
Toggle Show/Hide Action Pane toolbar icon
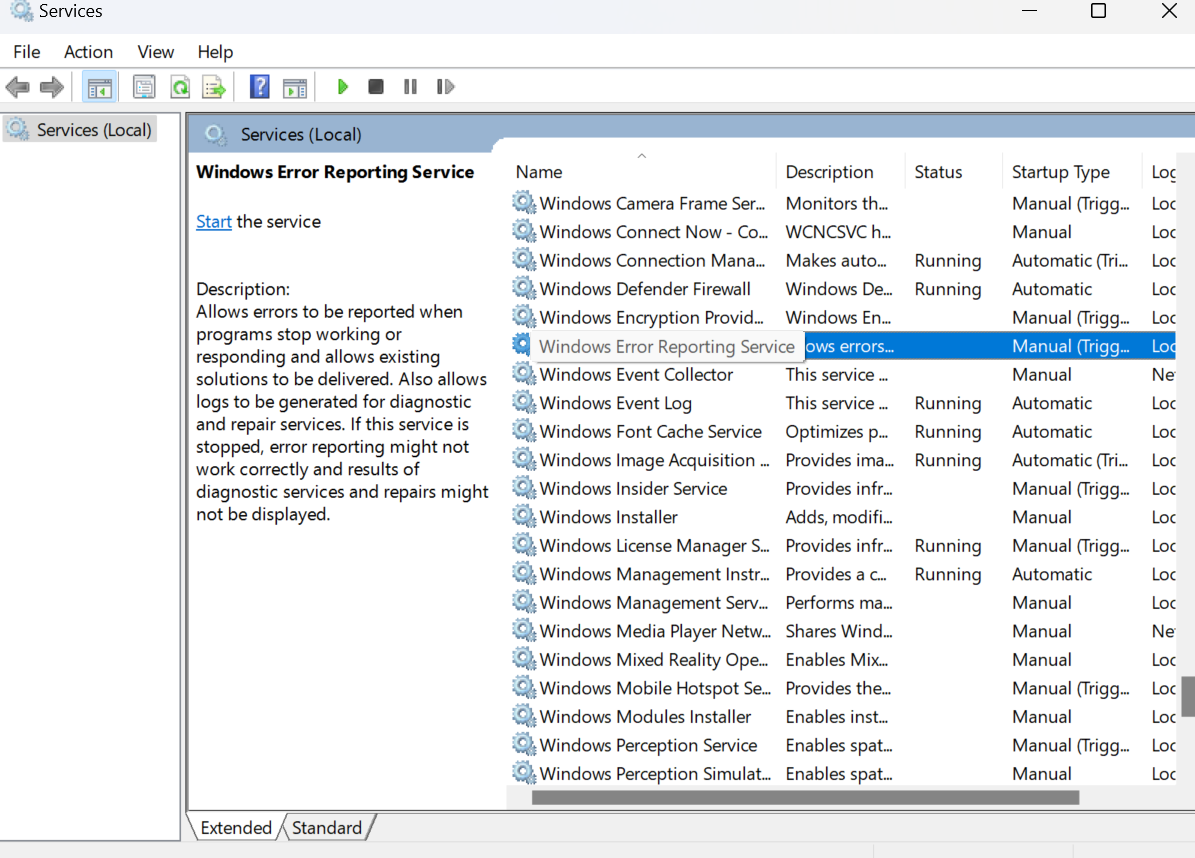coord(294,88)
